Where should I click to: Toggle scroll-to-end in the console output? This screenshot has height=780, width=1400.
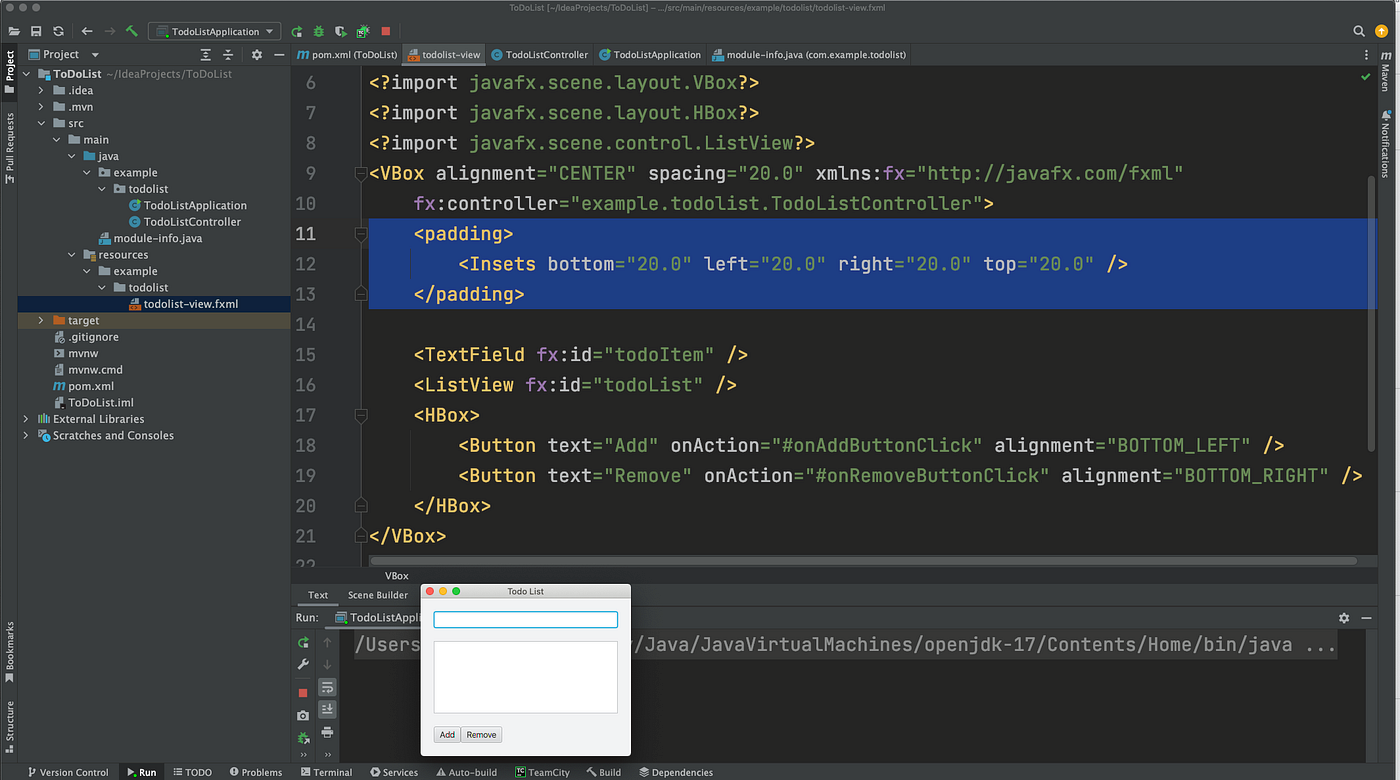327,709
